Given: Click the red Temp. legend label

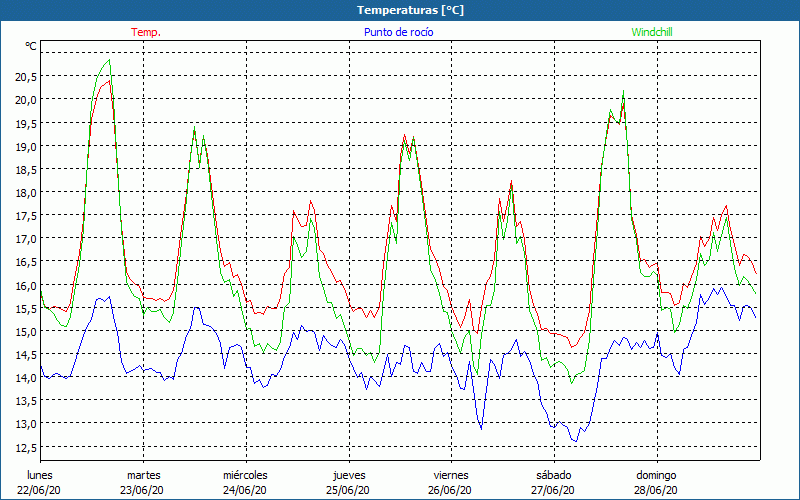Looking at the screenshot, I should tap(146, 32).
